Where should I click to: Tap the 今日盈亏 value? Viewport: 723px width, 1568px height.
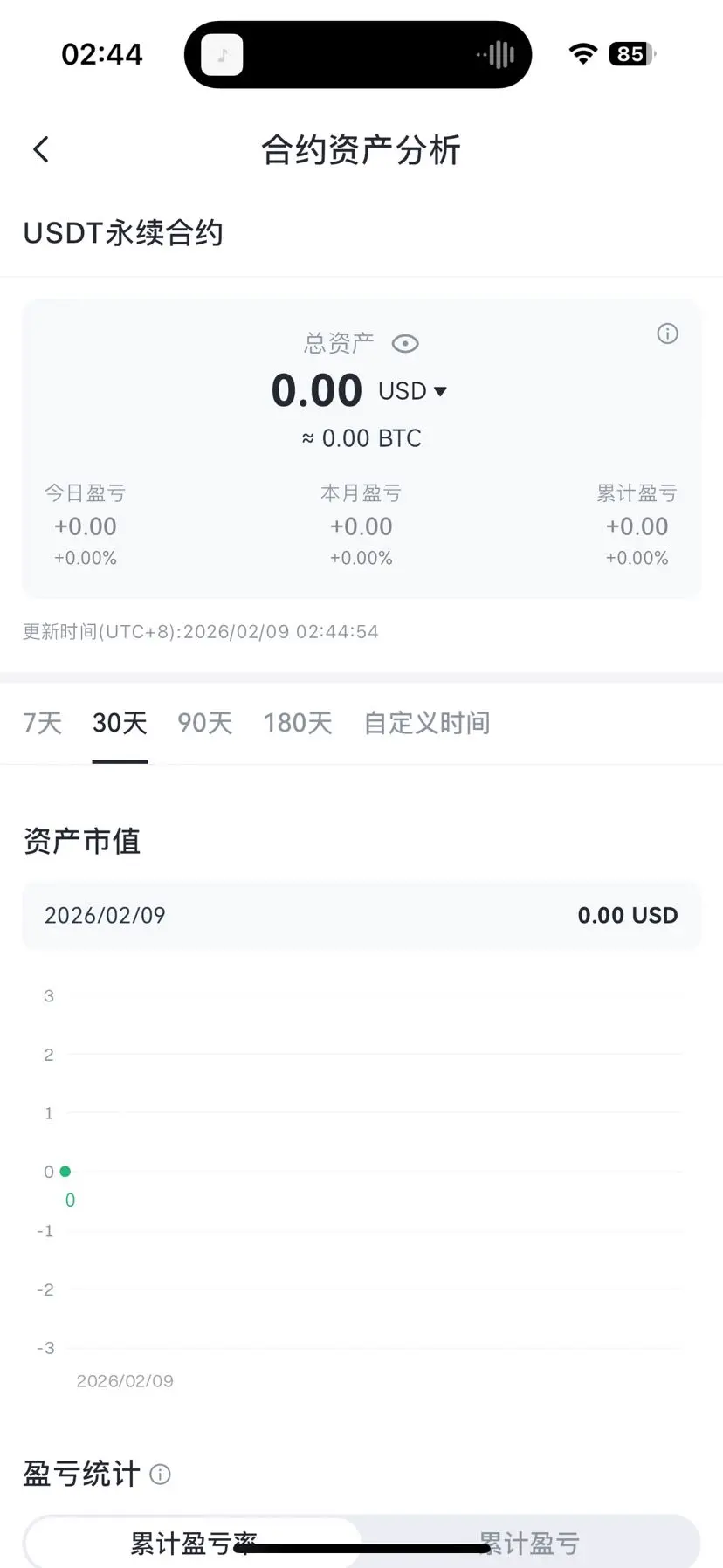(x=86, y=526)
